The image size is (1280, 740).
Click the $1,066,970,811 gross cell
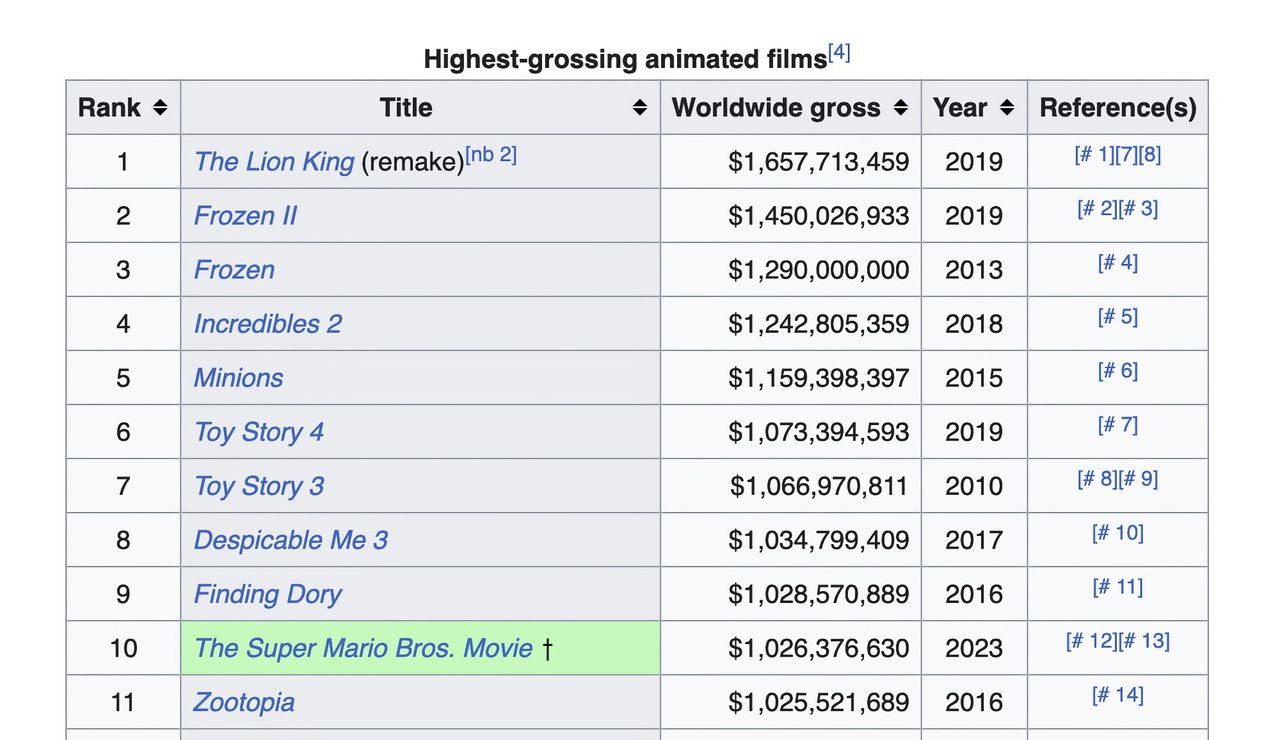819,486
